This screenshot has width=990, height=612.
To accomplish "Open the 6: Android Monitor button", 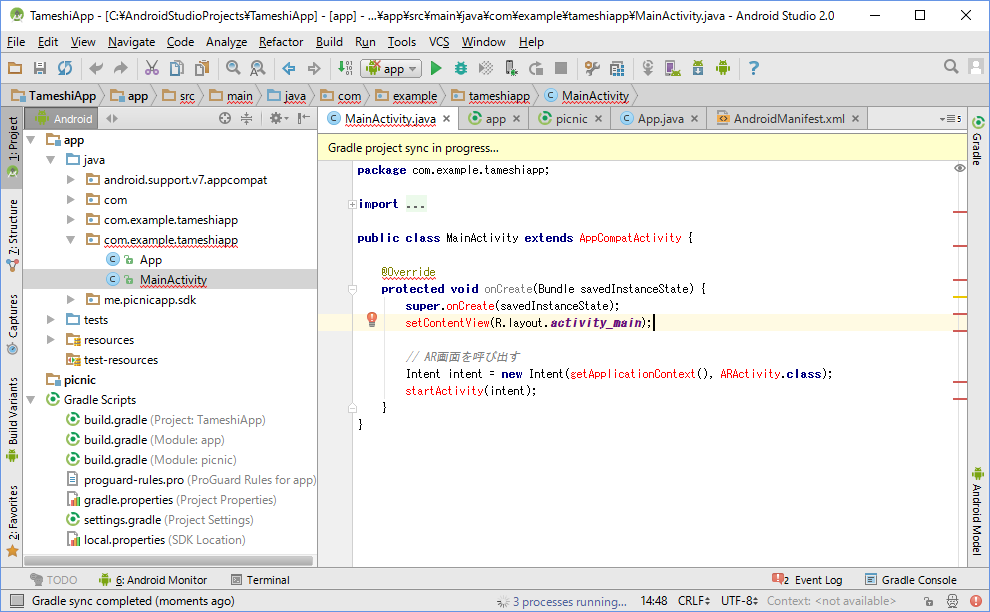I will 153,580.
